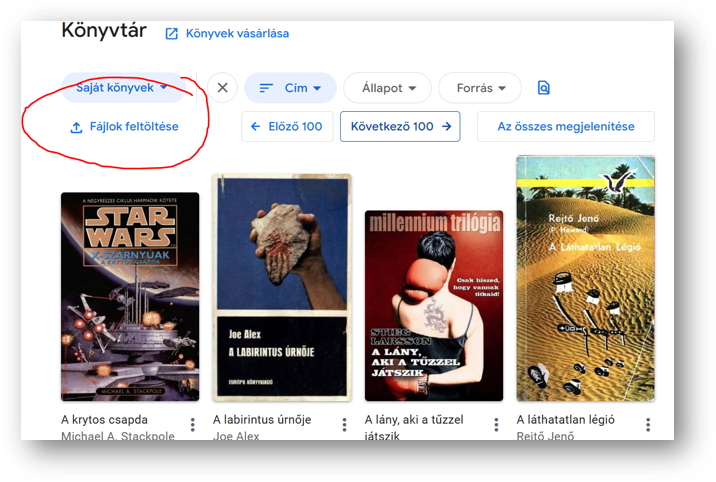Go to Előző 100 books
This screenshot has height=482, width=716.
pyautogui.click(x=287, y=126)
